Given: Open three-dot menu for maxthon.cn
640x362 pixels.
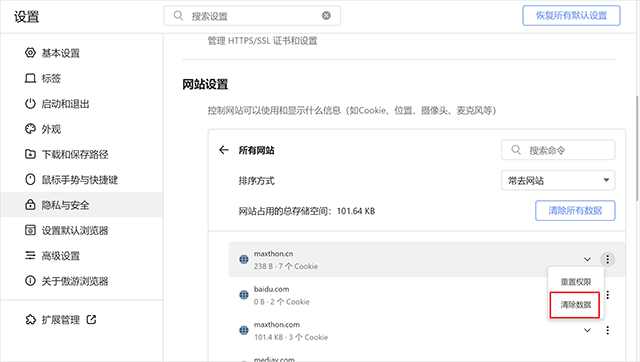Looking at the screenshot, I should click(607, 259).
